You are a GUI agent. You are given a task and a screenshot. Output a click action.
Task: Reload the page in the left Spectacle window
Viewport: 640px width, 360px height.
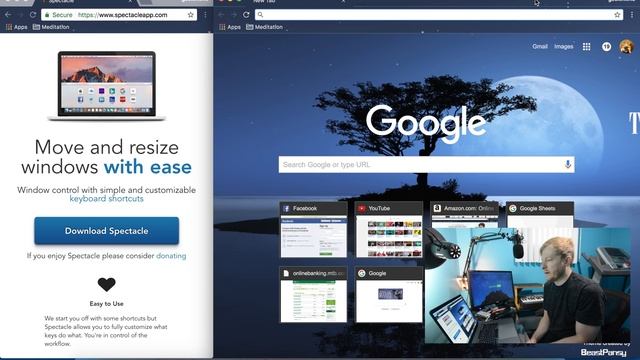click(33, 15)
